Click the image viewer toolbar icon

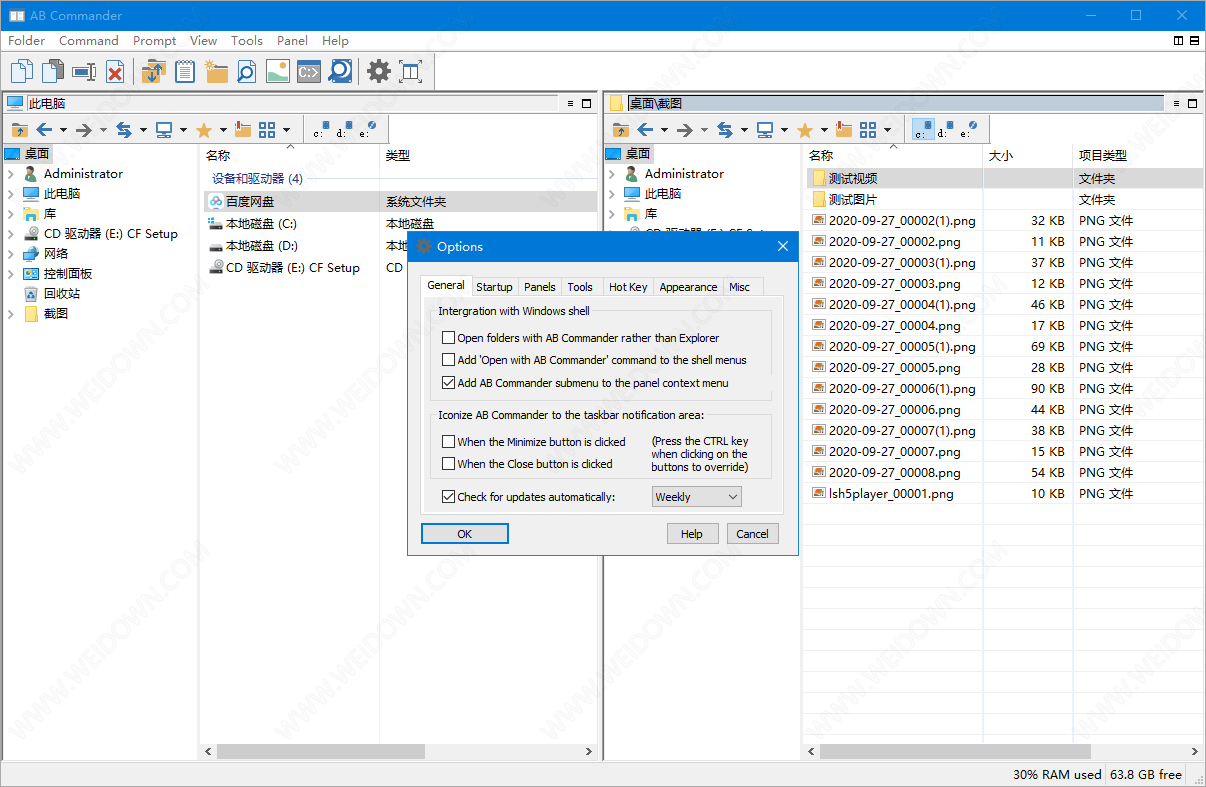pyautogui.click(x=278, y=71)
